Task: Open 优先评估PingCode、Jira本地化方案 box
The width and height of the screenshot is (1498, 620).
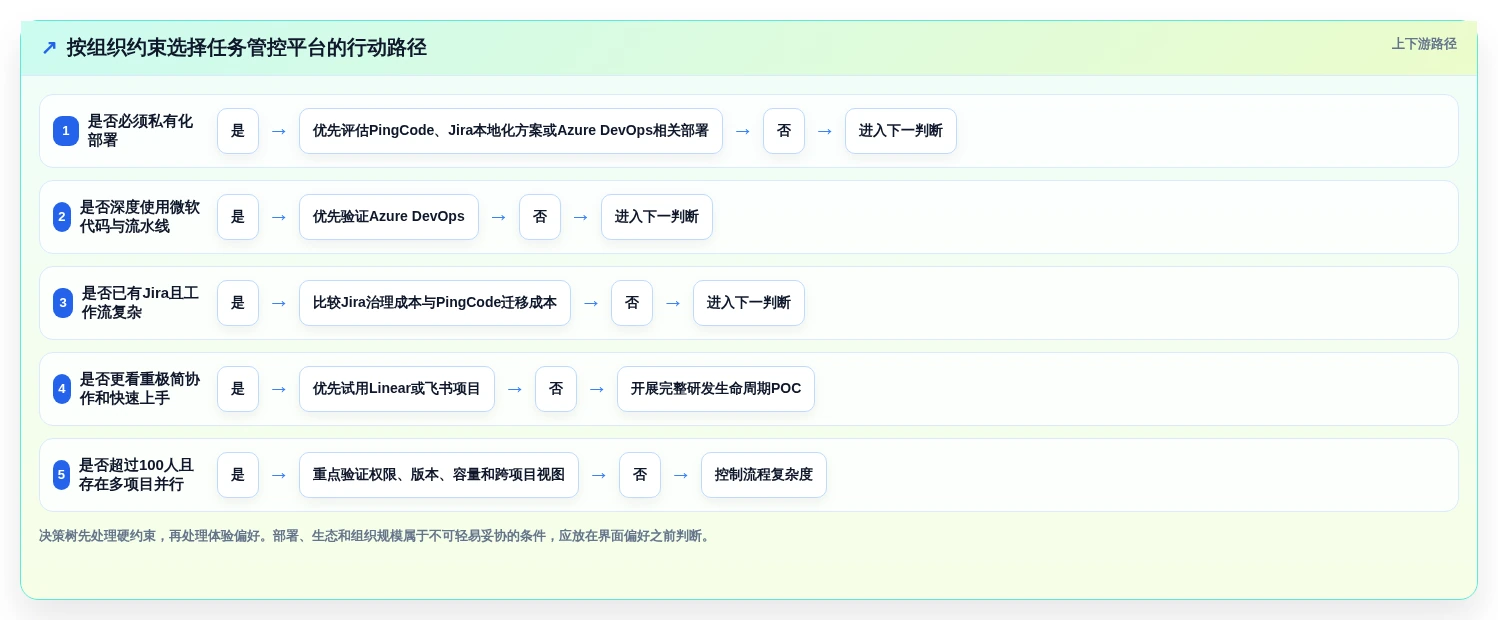Action: coord(511,131)
